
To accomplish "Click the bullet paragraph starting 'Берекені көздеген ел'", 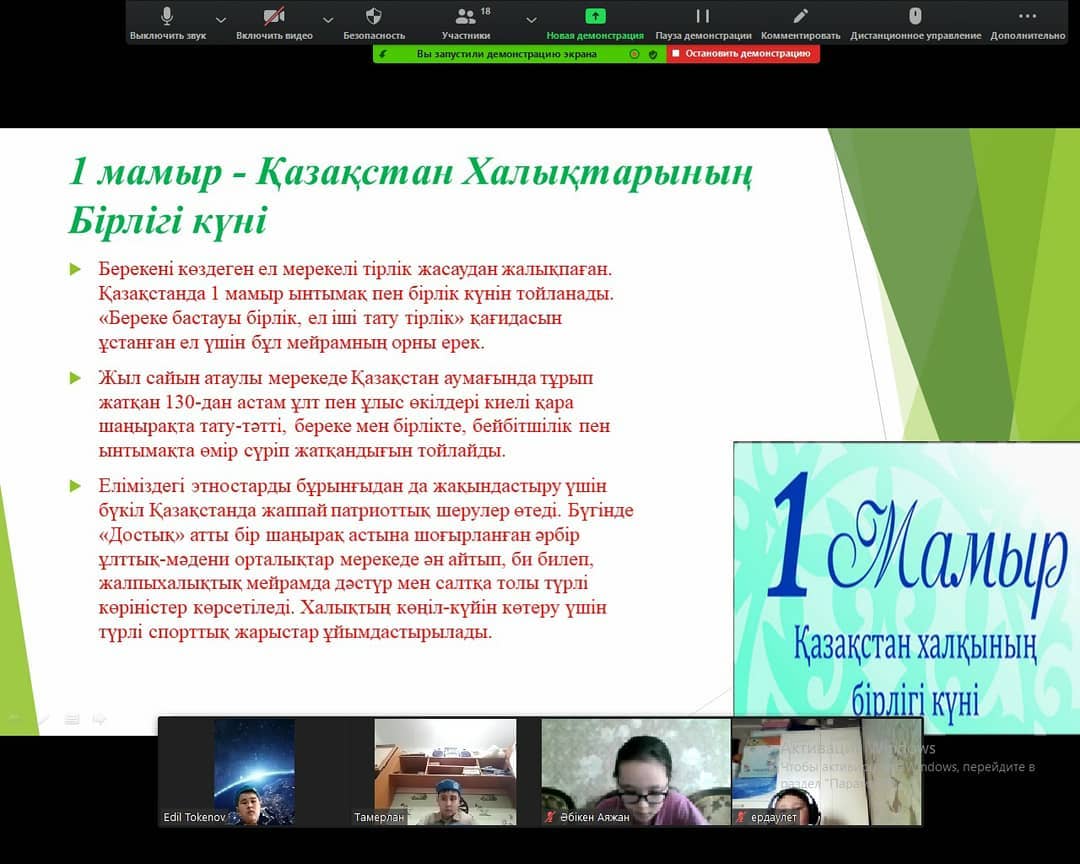I will click(356, 305).
